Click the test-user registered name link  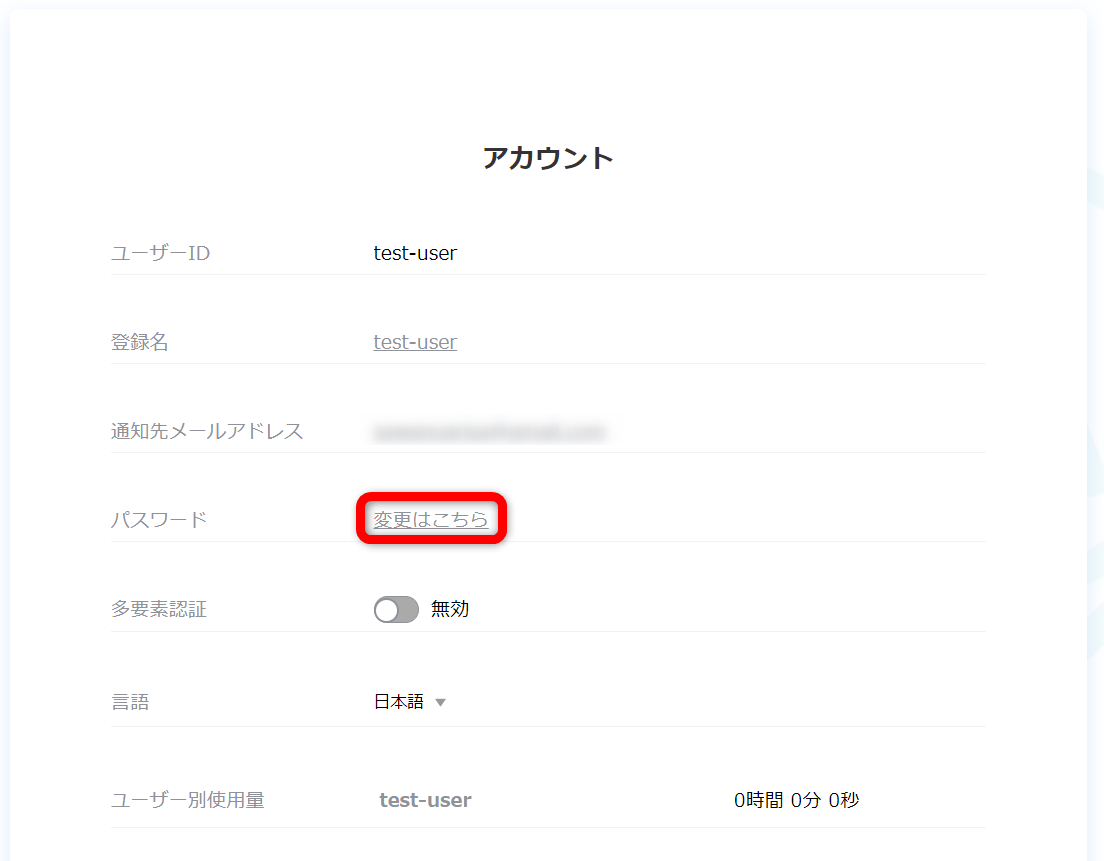[415, 341]
